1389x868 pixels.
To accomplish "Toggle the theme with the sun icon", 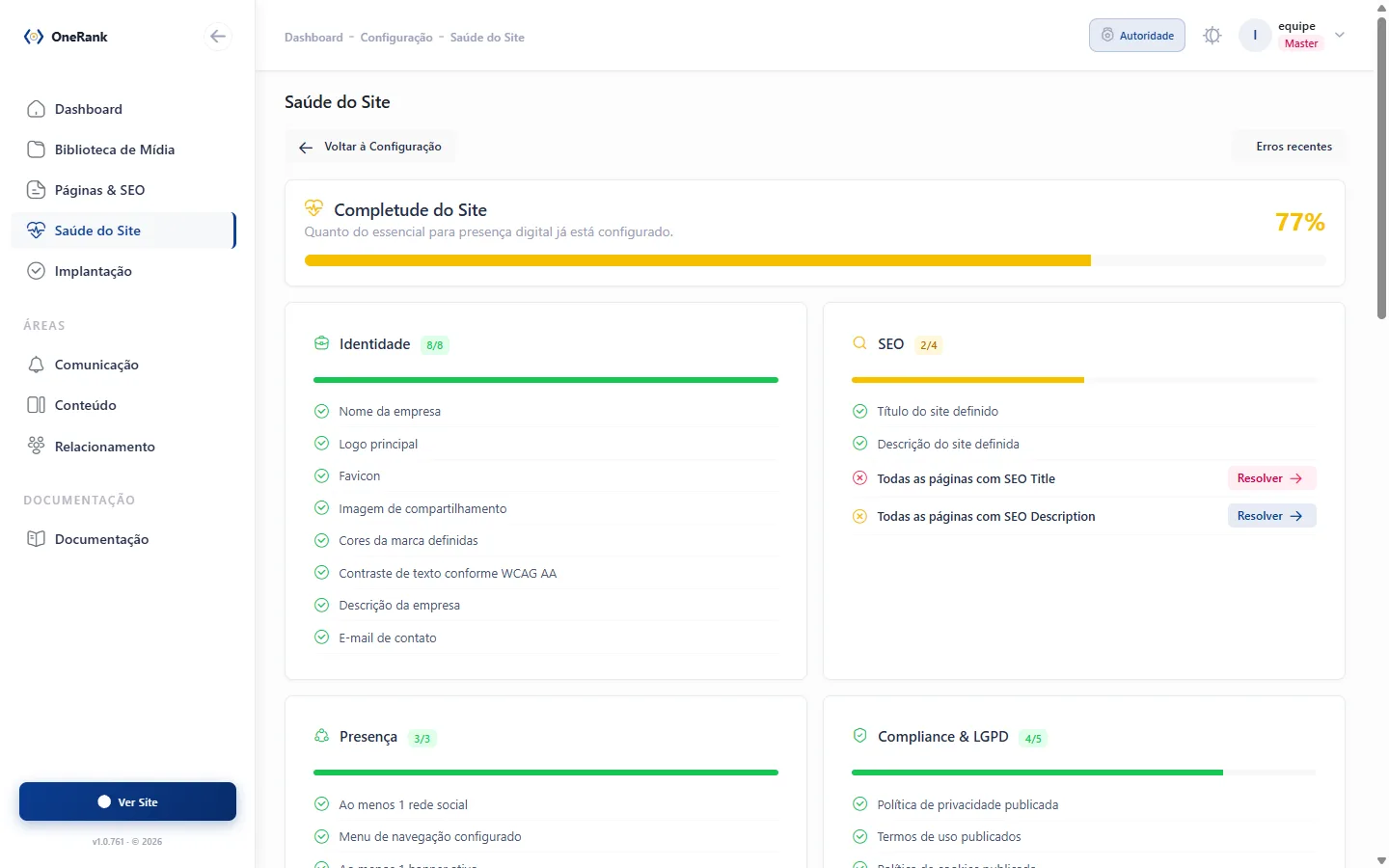I will point(1212,36).
